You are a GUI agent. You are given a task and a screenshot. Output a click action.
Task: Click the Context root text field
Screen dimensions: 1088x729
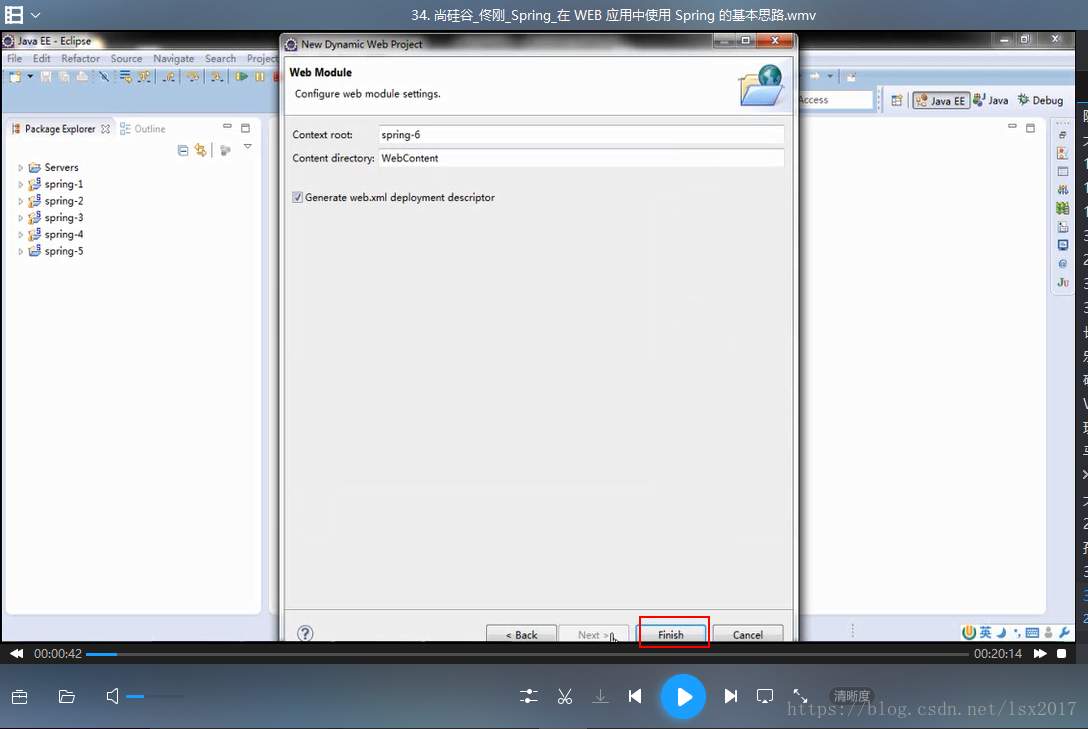pyautogui.click(x=581, y=135)
